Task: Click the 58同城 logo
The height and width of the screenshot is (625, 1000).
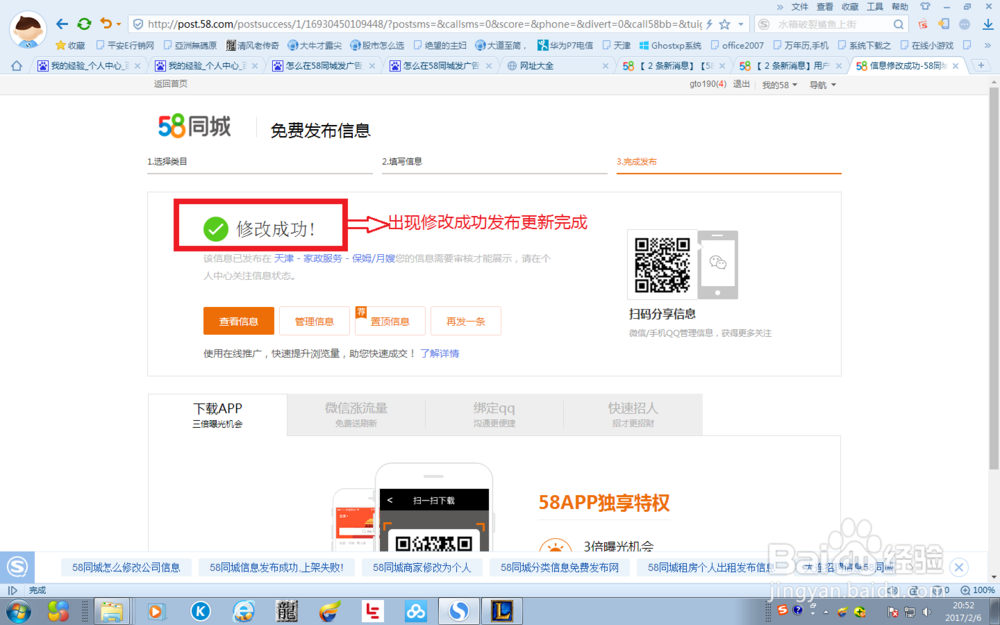Action: [195, 126]
